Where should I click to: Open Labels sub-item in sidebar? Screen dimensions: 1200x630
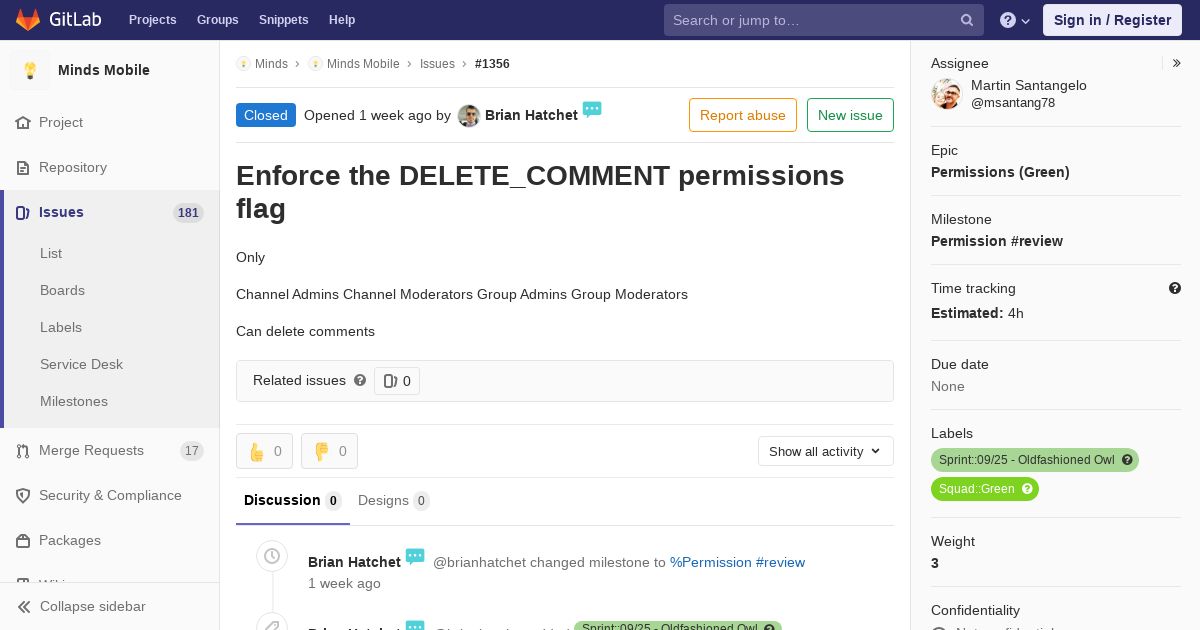[x=61, y=327]
